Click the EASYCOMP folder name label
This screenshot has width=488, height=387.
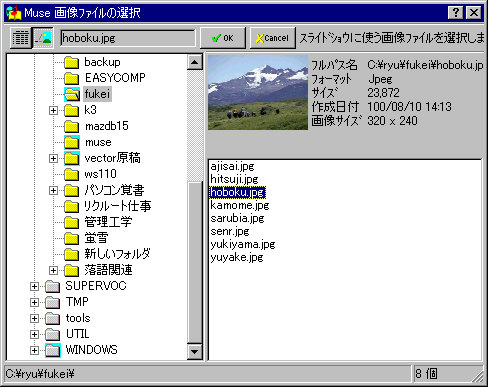pyautogui.click(x=115, y=78)
